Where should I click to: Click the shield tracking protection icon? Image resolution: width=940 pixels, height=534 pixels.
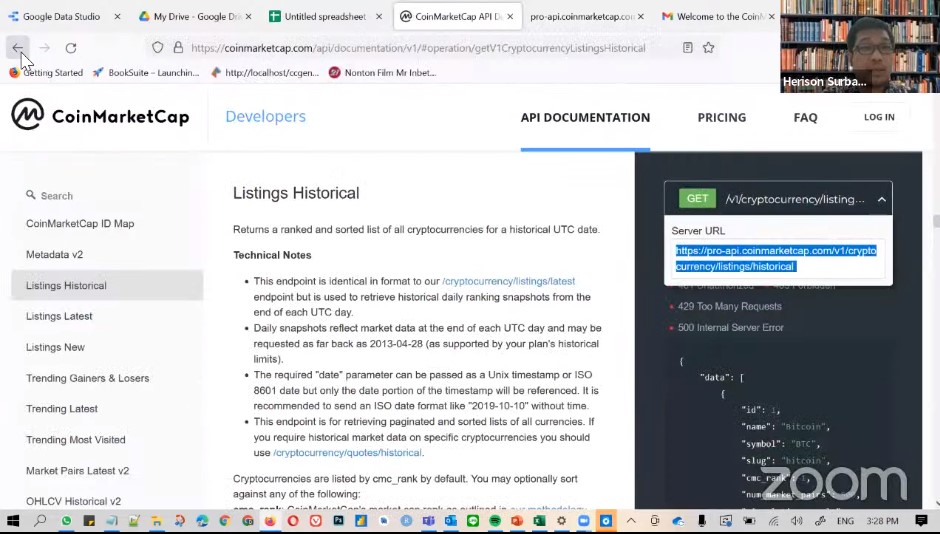pos(157,47)
